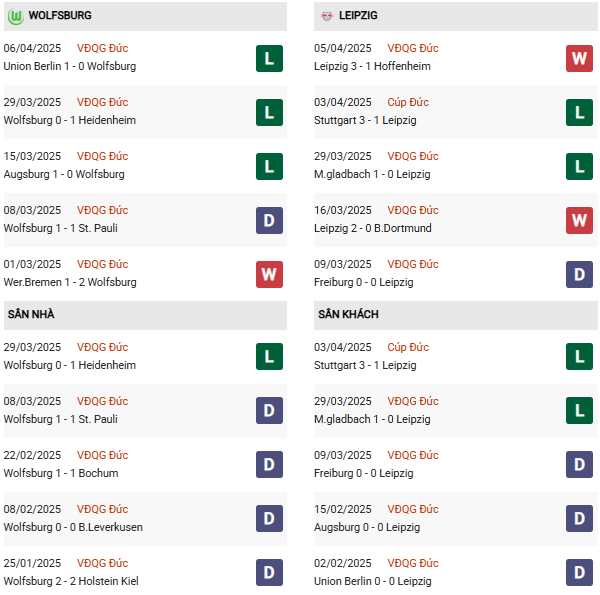
Task: Open Cúp Đức link dated 03/04/2025 under Leipzig's top list
Action: pos(408,102)
